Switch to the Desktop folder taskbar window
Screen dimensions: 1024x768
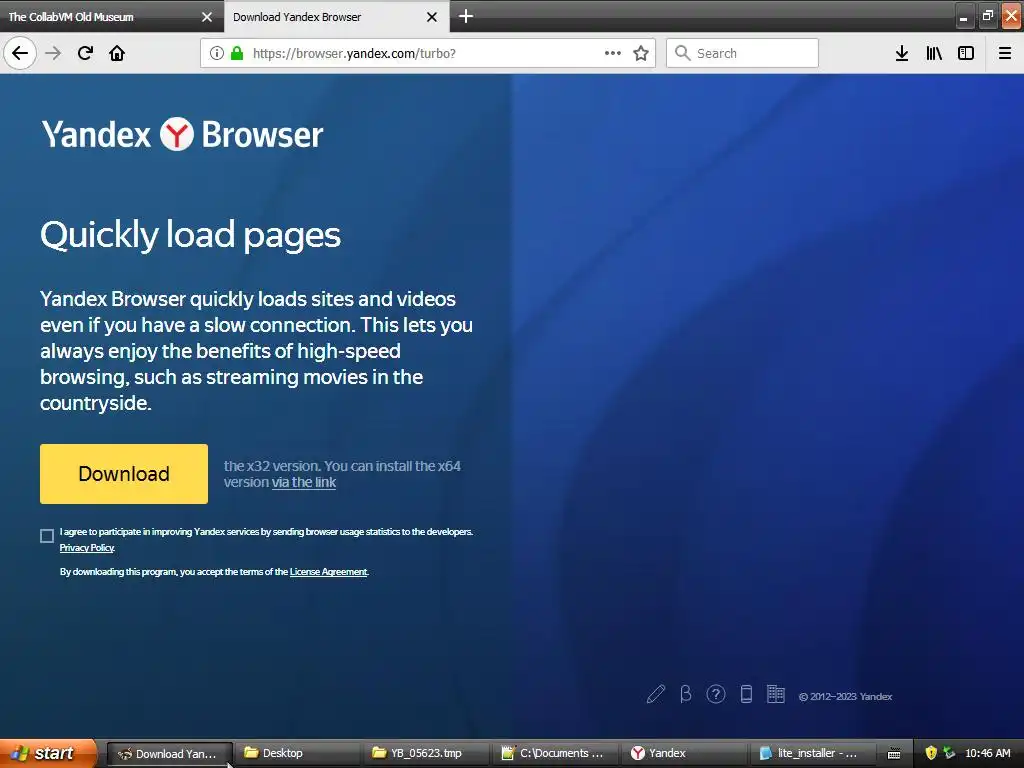click(296, 753)
